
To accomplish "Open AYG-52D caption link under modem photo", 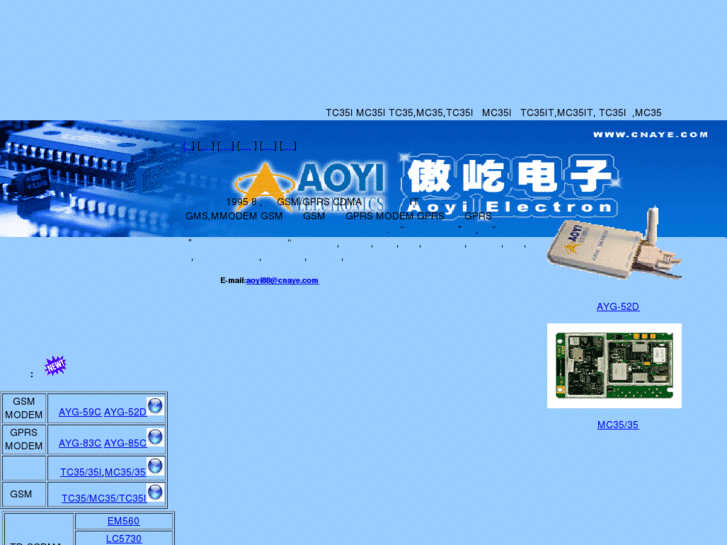I will coord(618,307).
